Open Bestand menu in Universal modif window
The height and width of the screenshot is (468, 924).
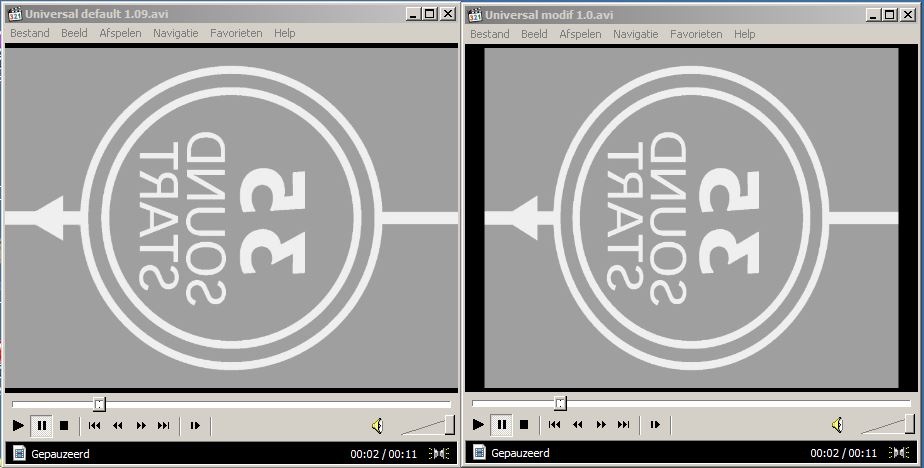click(x=490, y=34)
